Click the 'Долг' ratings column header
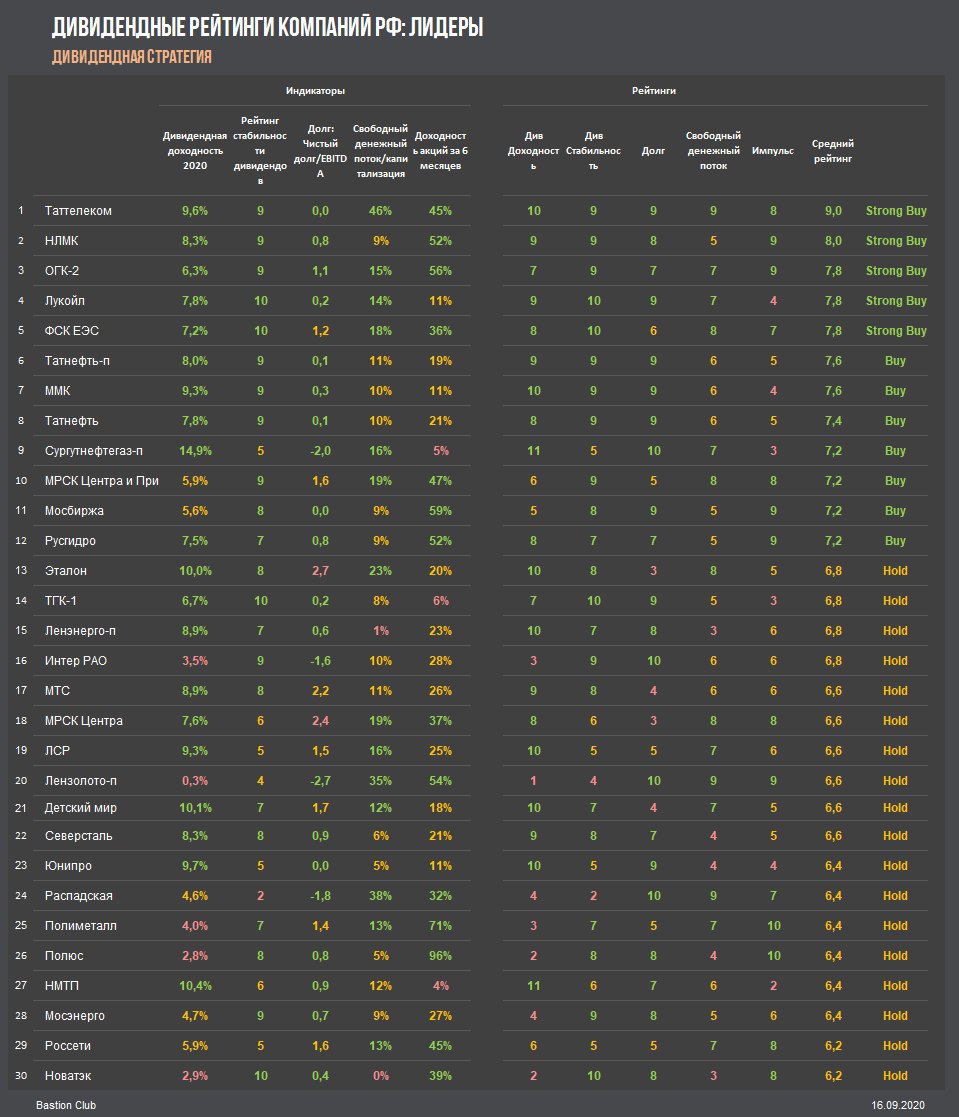 point(653,151)
